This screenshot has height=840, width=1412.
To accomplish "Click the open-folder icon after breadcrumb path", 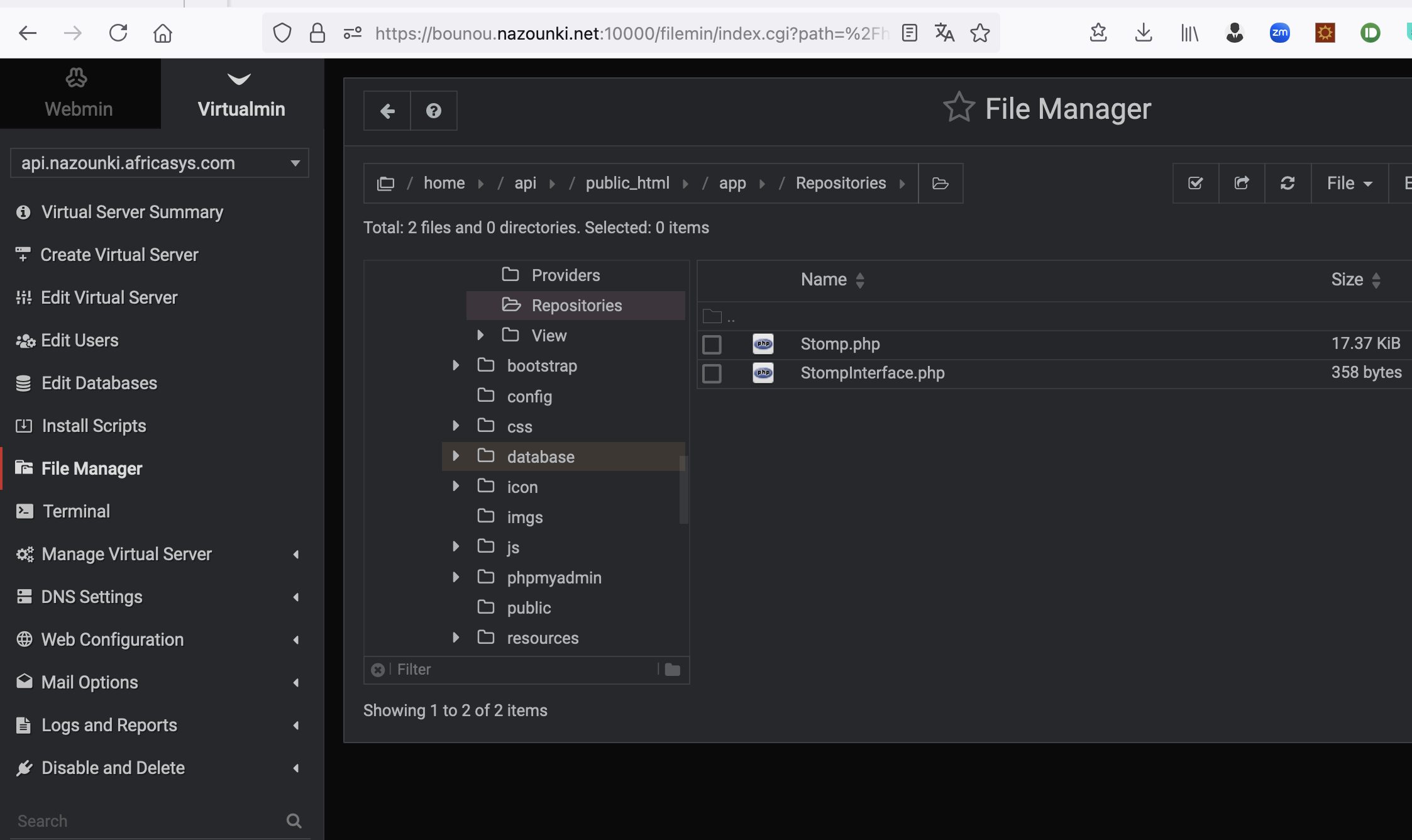I will coord(940,183).
